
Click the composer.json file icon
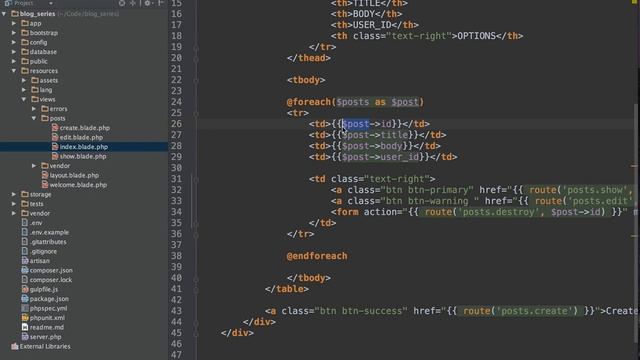(25, 270)
